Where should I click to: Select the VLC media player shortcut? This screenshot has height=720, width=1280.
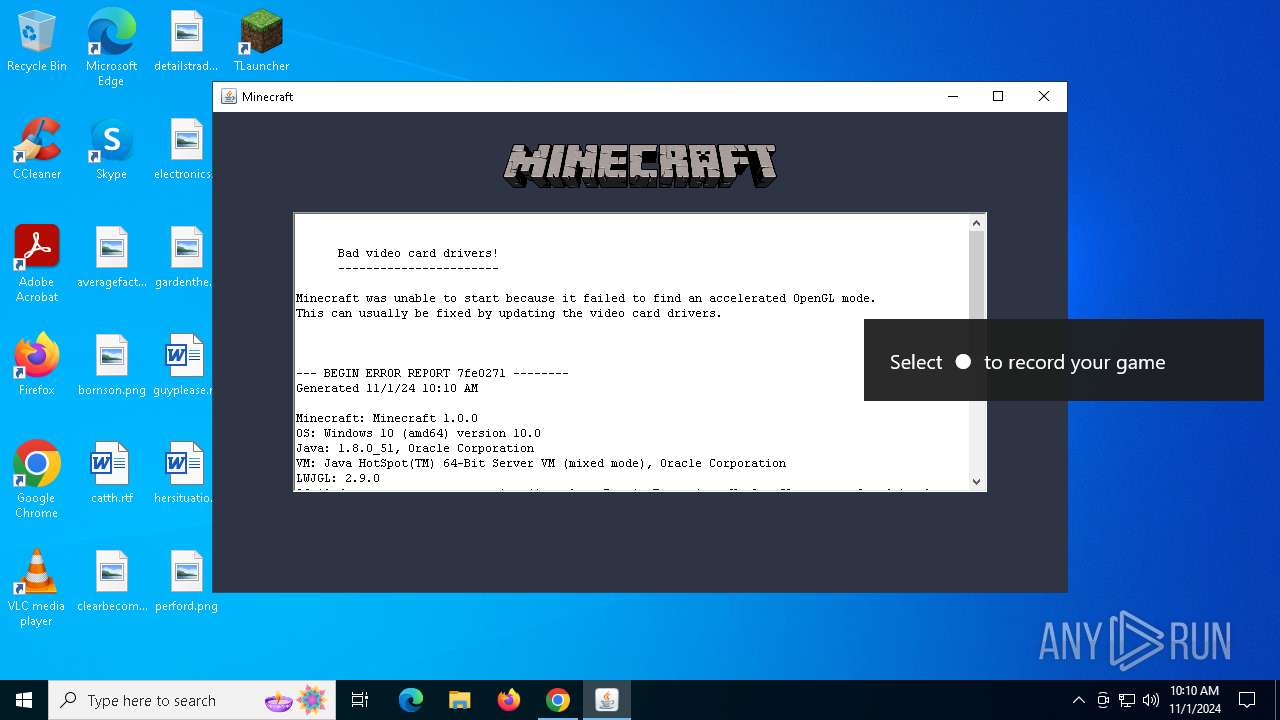(x=37, y=588)
